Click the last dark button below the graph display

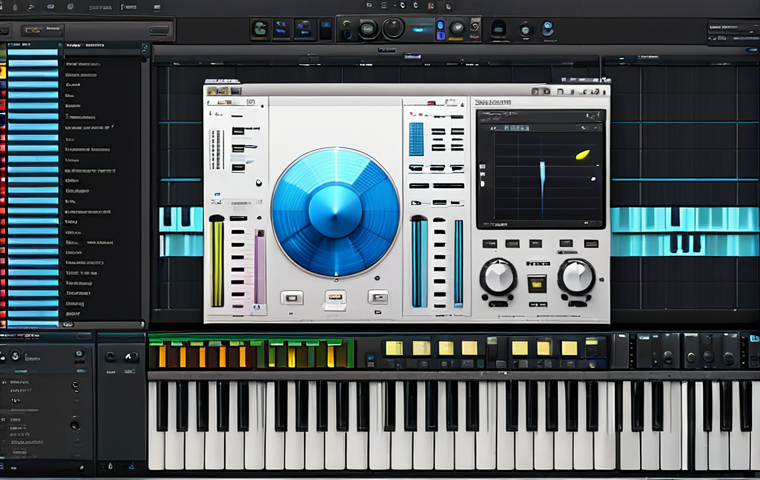591,243
